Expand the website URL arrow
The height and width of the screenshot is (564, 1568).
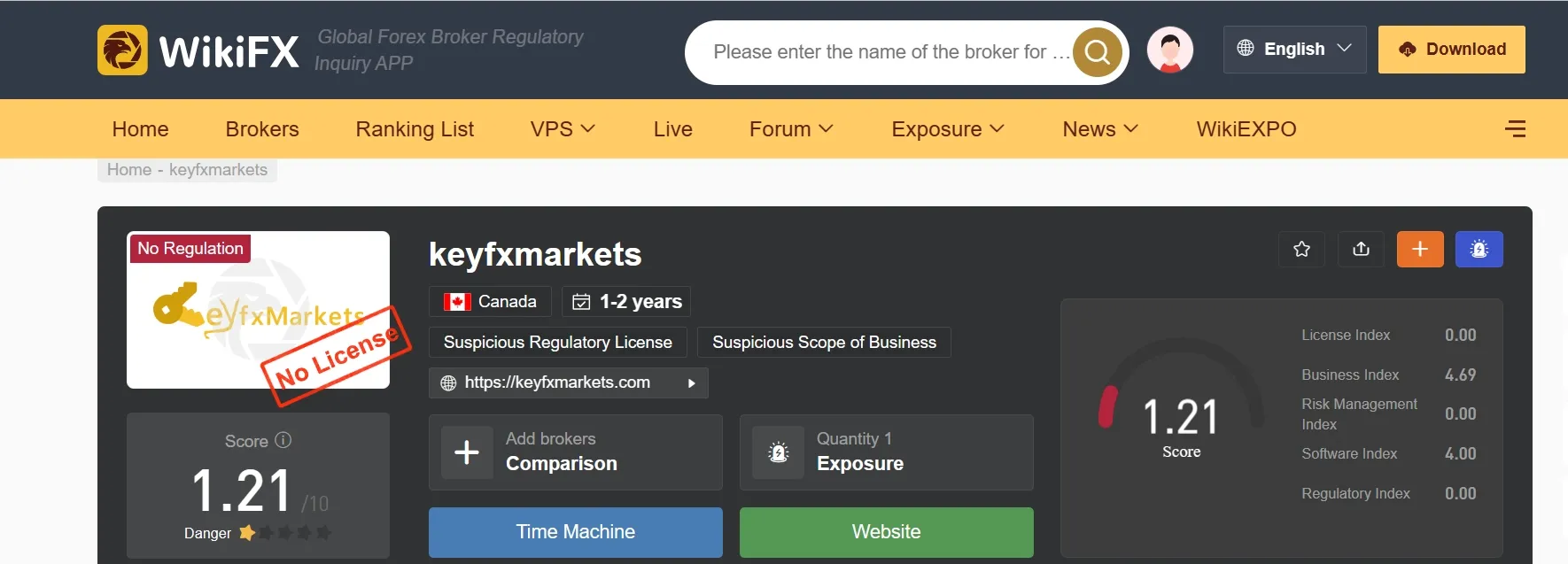coord(692,383)
